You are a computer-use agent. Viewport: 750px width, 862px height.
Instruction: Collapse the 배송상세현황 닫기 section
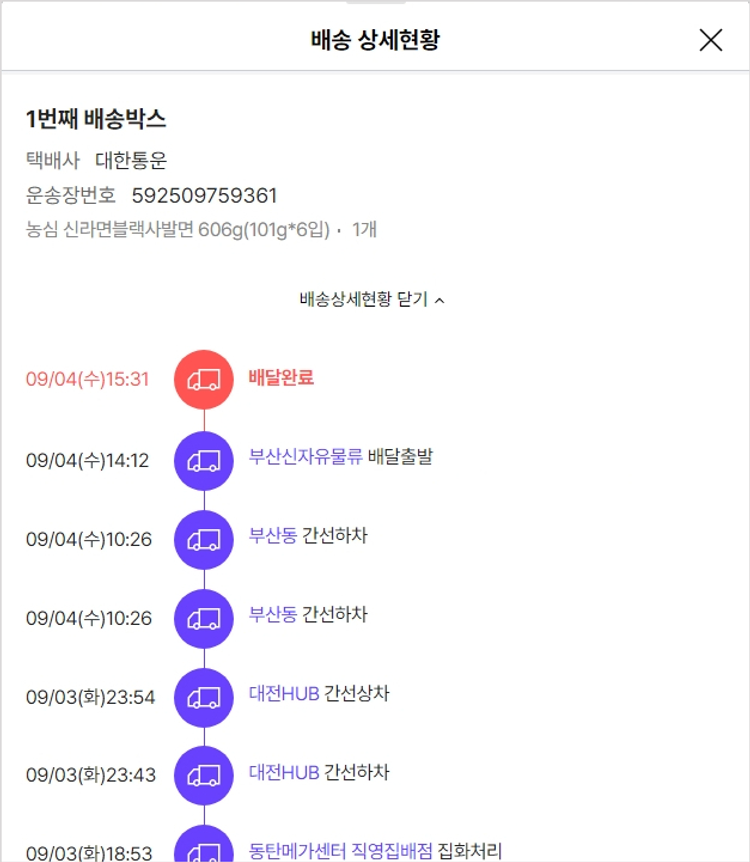coord(372,299)
